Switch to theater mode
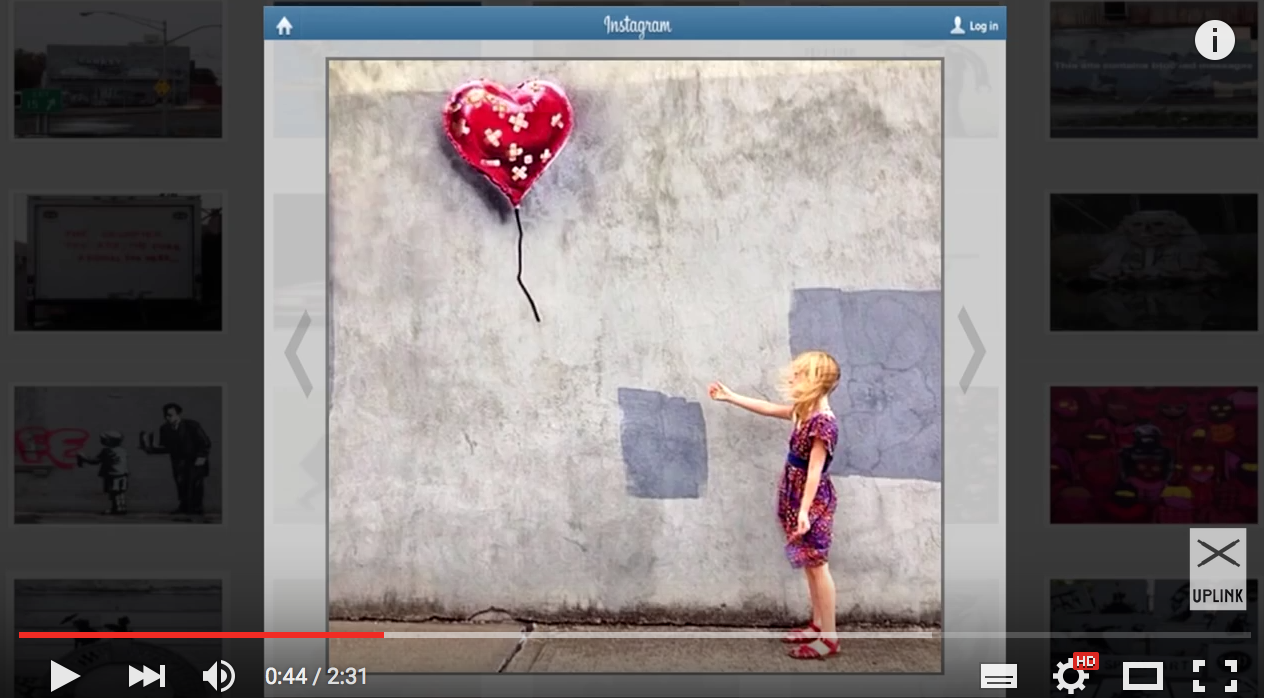Image resolution: width=1264 pixels, height=698 pixels. (x=1143, y=676)
